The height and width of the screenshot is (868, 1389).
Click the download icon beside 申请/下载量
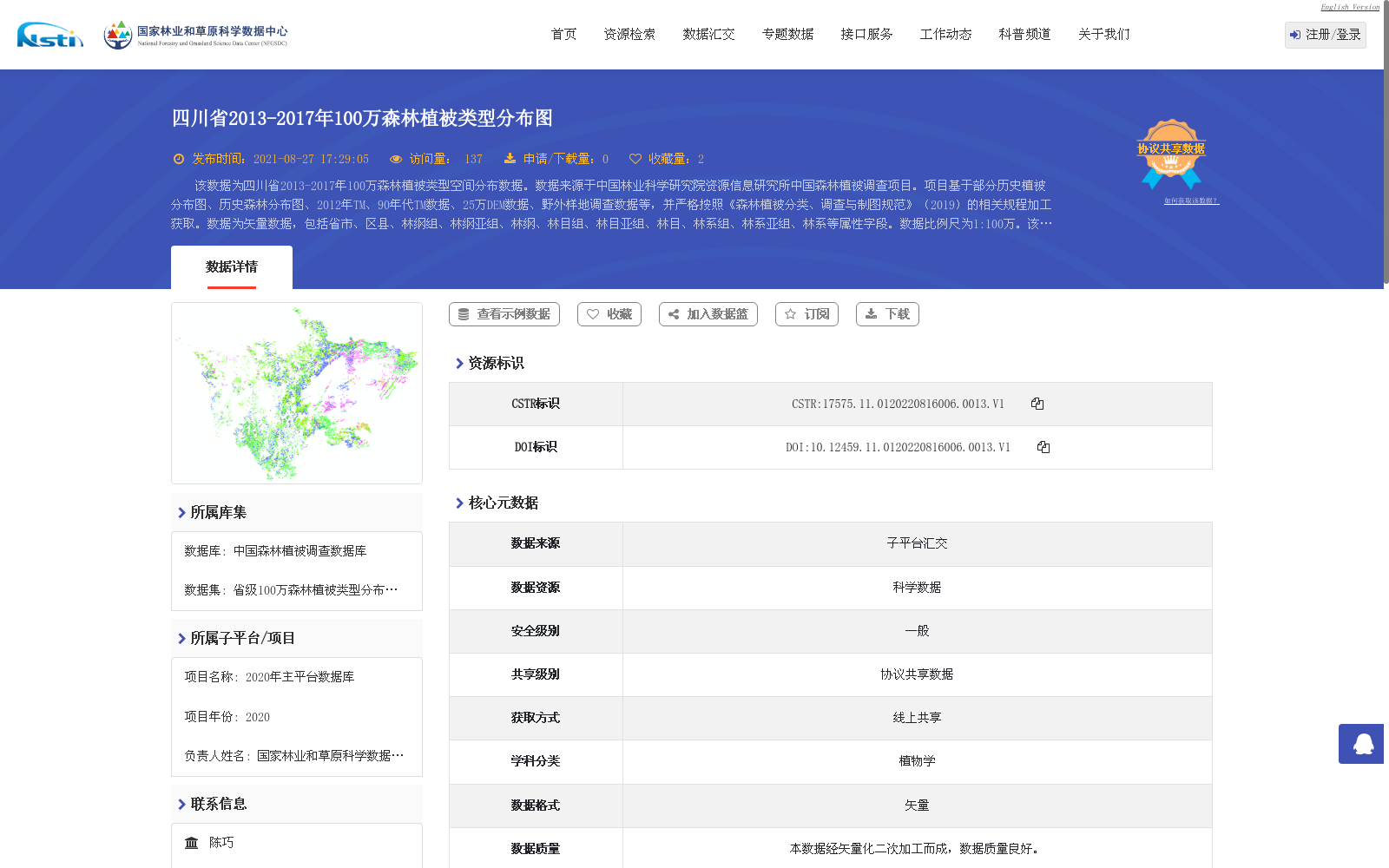510,159
